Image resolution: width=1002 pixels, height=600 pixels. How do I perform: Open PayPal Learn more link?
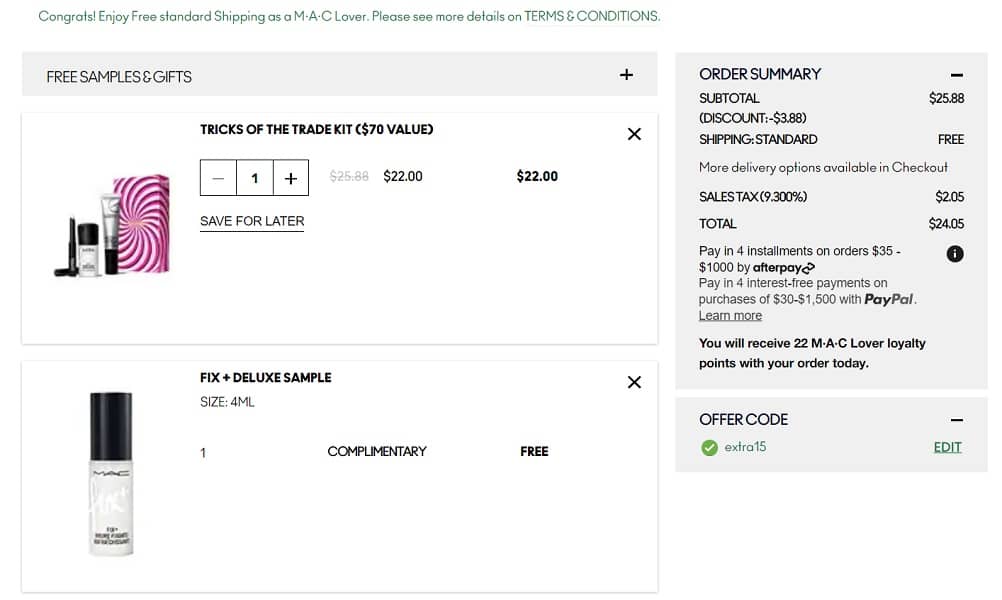[x=730, y=316]
